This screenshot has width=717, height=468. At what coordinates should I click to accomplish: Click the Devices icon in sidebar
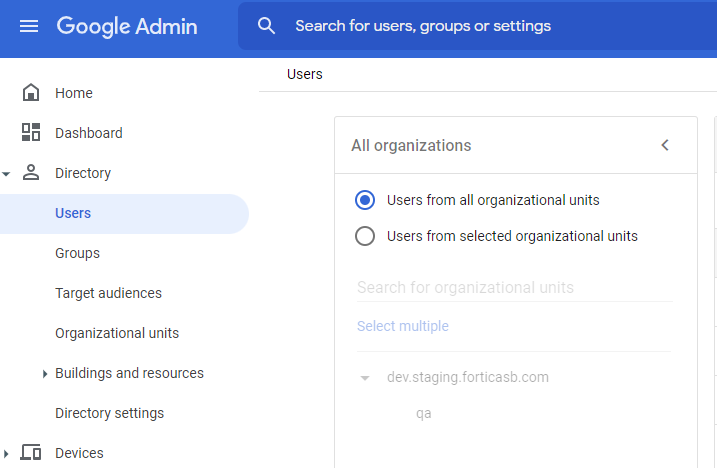click(31, 453)
